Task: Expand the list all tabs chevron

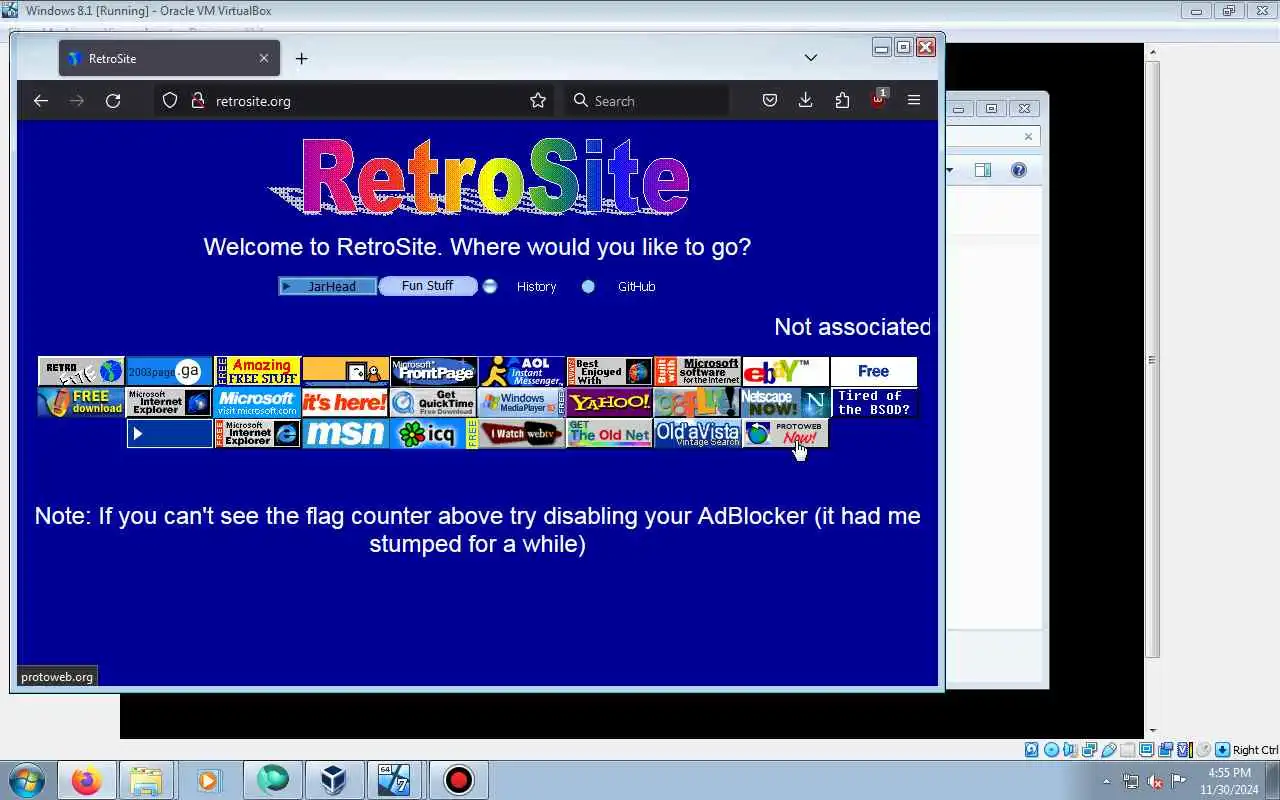Action: (811, 58)
